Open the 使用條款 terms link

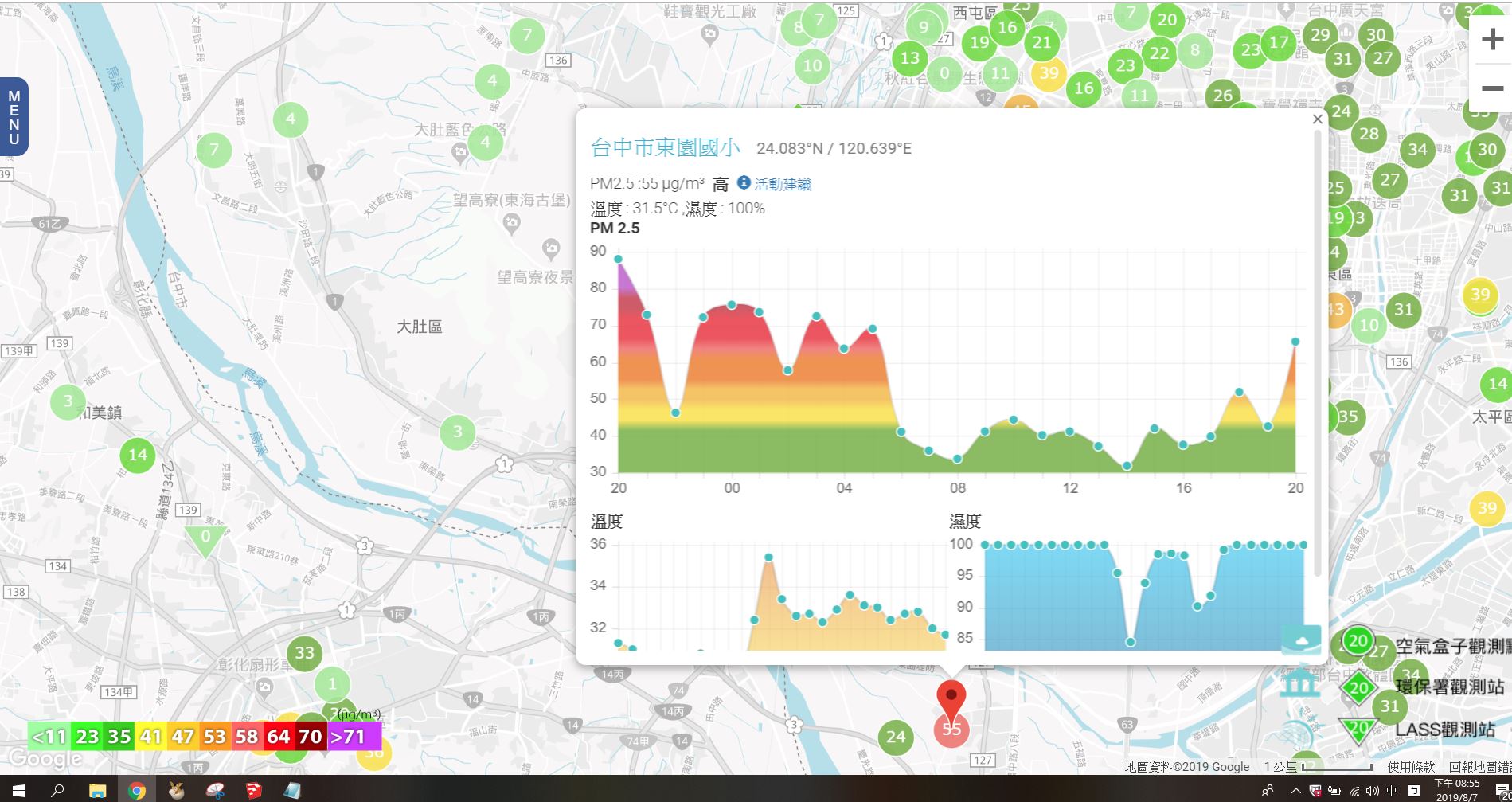pos(1411,767)
